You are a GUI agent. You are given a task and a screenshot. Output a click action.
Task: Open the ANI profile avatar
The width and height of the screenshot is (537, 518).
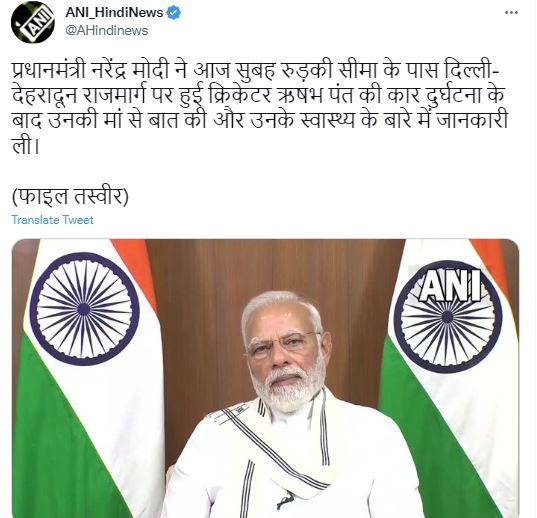[33, 21]
